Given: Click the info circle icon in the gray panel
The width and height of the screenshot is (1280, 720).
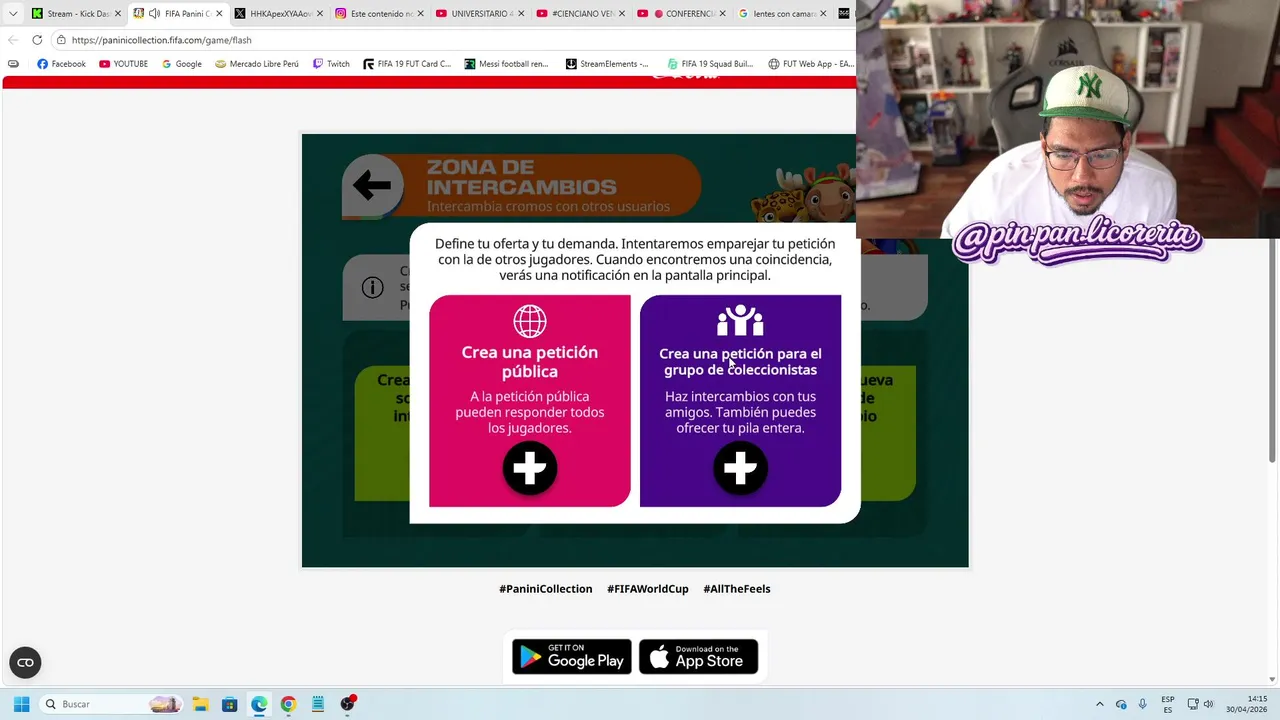Looking at the screenshot, I should tap(372, 288).
